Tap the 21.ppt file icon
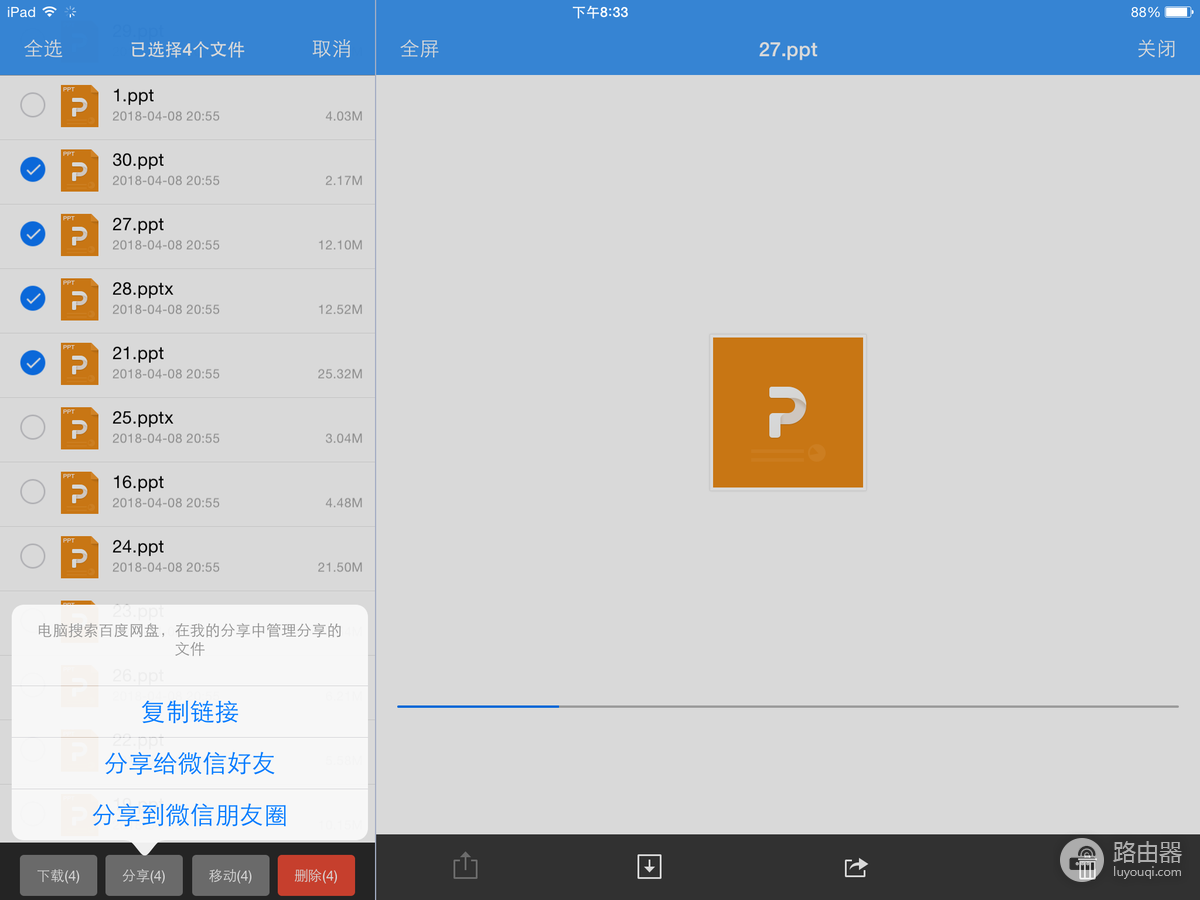This screenshot has width=1200, height=900. click(x=79, y=364)
